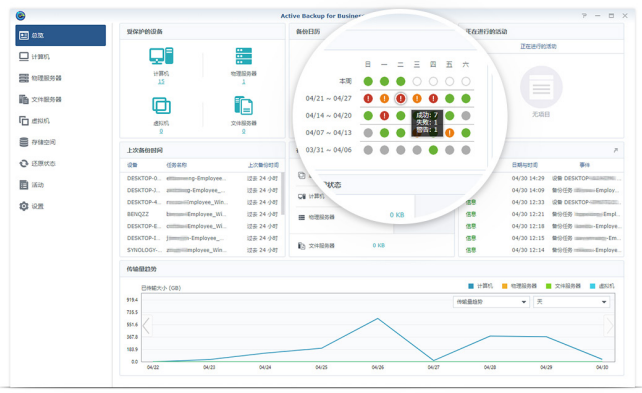The height and width of the screenshot is (393, 642).
Task: Open the computer count link showing 15
Action: pyautogui.click(x=161, y=81)
